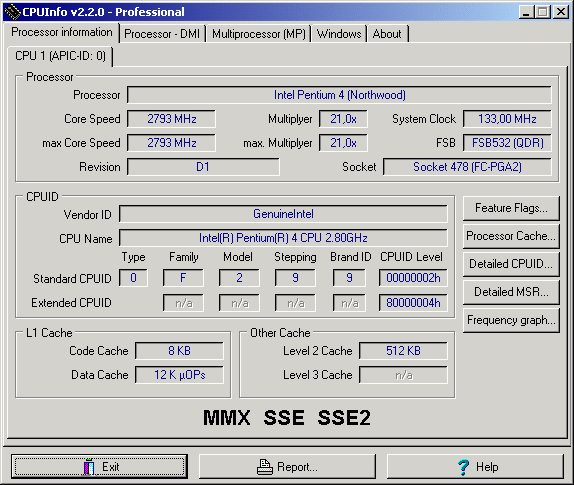Viewport: 574px width, 485px height.
Task: Click the Extended CPUID level 80000004h field
Action: click(413, 303)
